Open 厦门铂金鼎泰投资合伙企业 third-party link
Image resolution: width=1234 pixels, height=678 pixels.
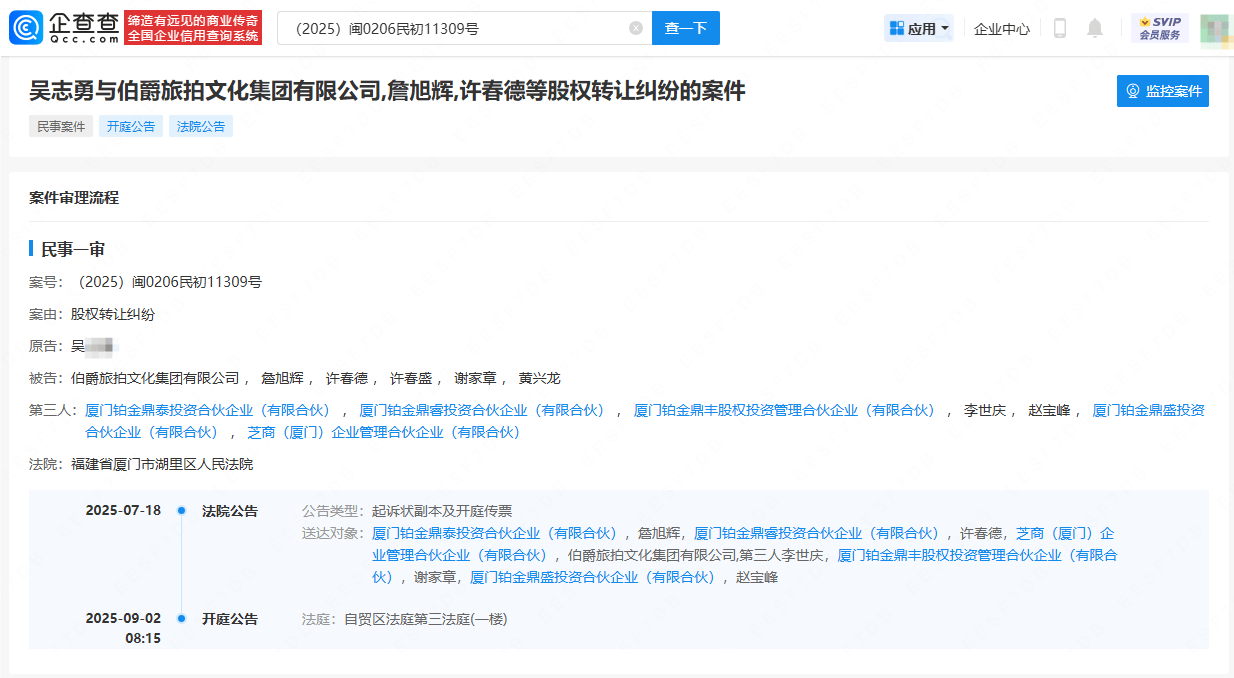point(208,410)
